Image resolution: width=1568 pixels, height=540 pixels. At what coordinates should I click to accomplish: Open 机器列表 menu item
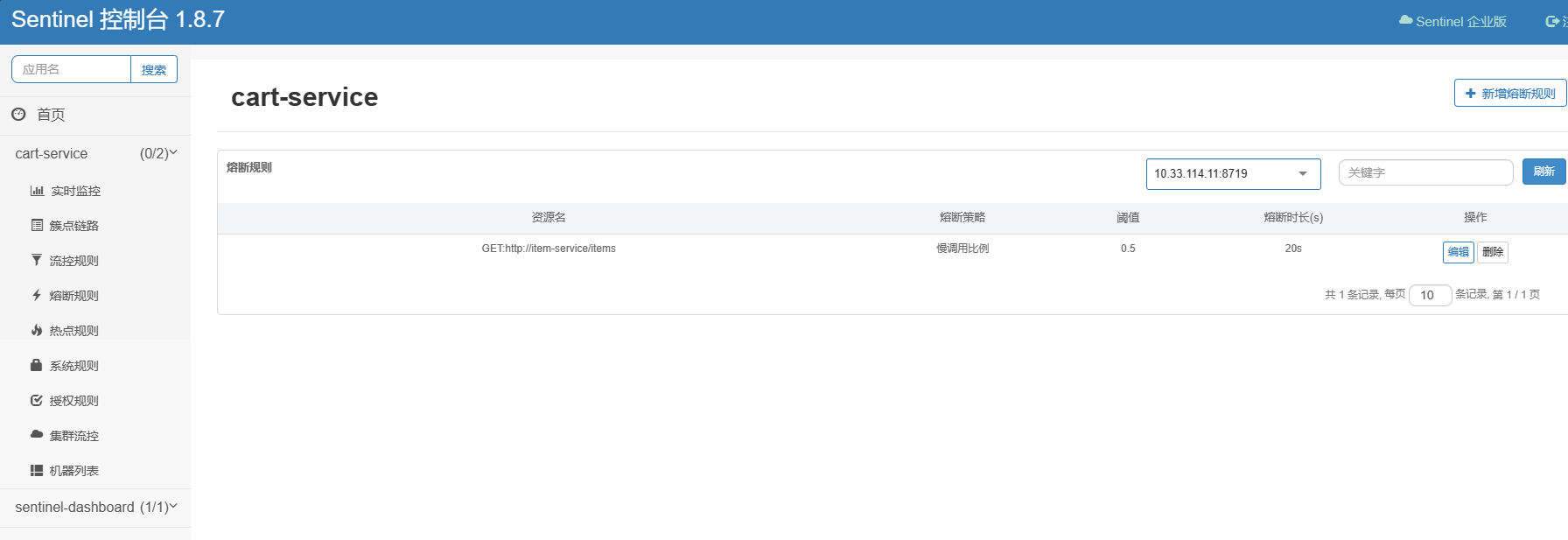pyautogui.click(x=74, y=471)
